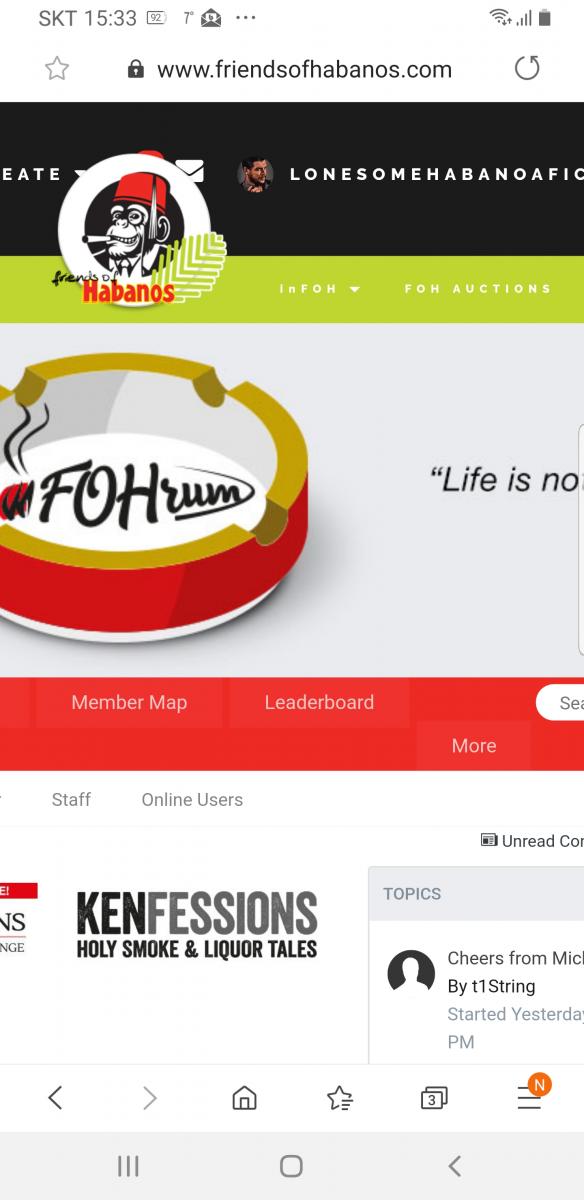Go to browser home page icon
Image resolution: width=584 pixels, height=1200 pixels.
click(244, 1098)
